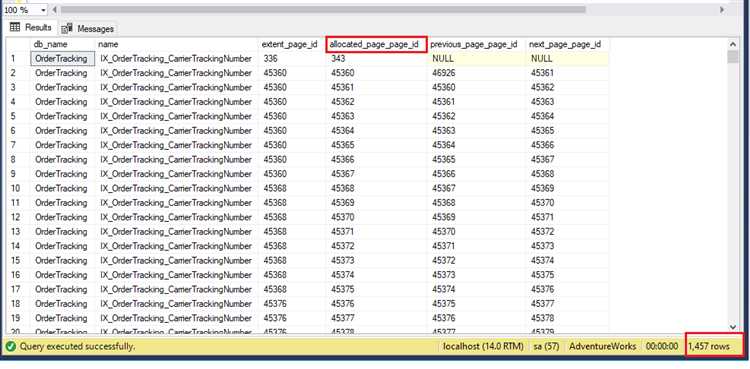Click horizontal scrollbar right arrow
The width and height of the screenshot is (750, 369).
click(722, 10)
